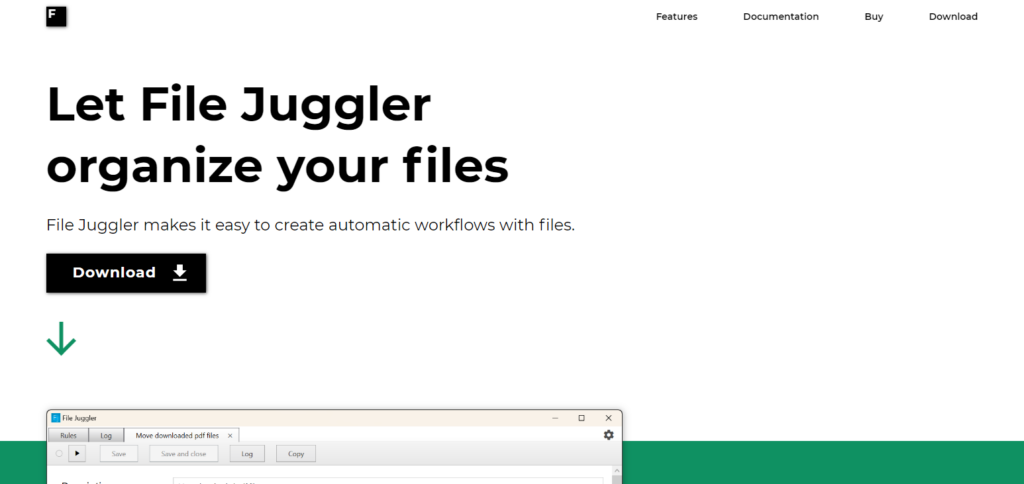Click the Save and close button

tap(183, 454)
